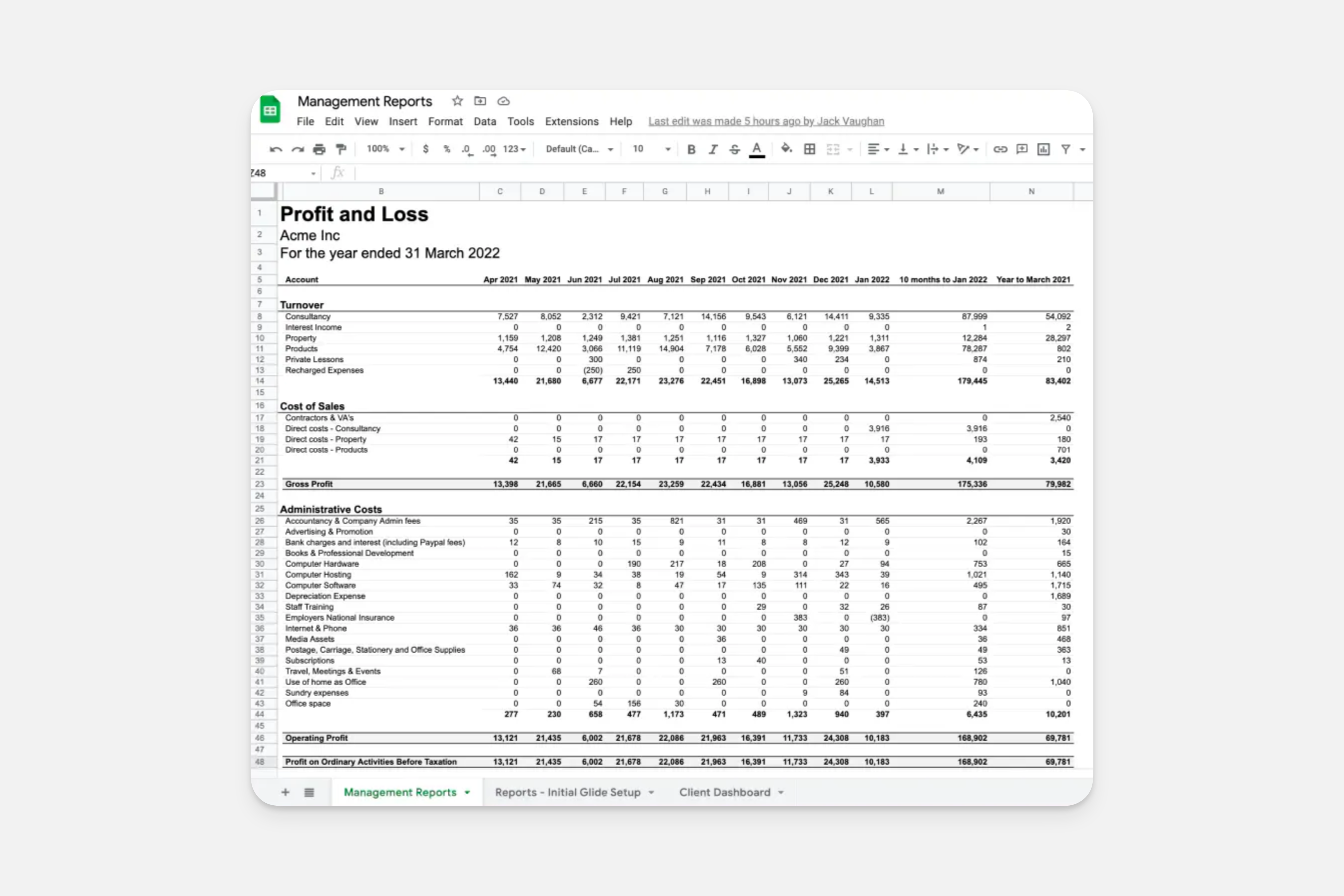
Task: Open last edit version history link
Action: (766, 122)
